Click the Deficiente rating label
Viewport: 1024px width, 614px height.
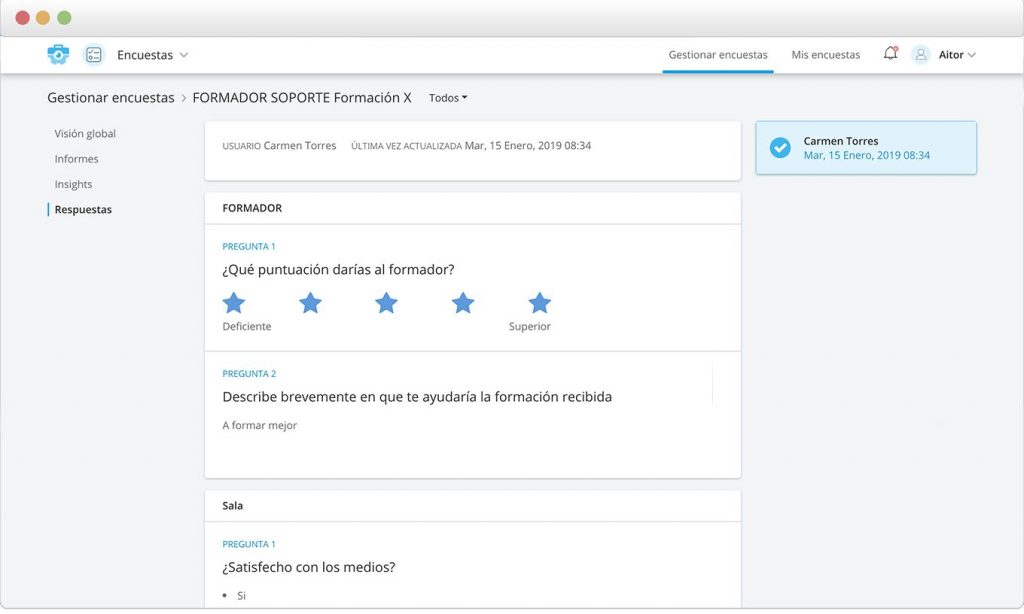(246, 327)
